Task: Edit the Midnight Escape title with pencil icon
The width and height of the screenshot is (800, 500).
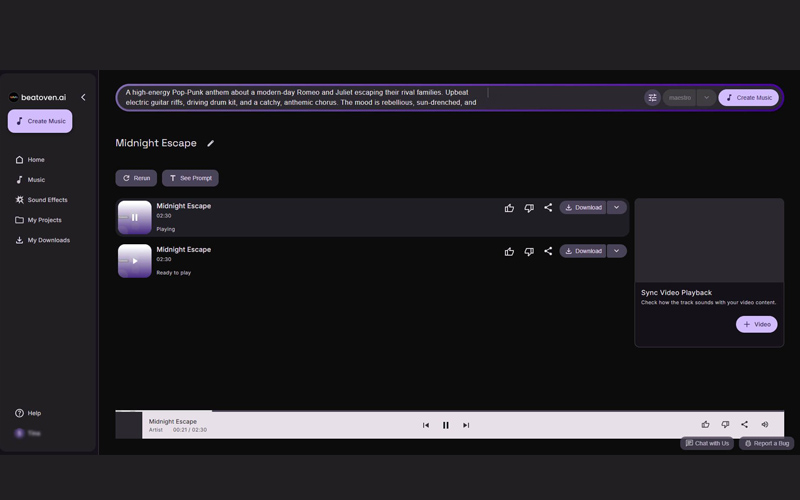Action: tap(210, 143)
